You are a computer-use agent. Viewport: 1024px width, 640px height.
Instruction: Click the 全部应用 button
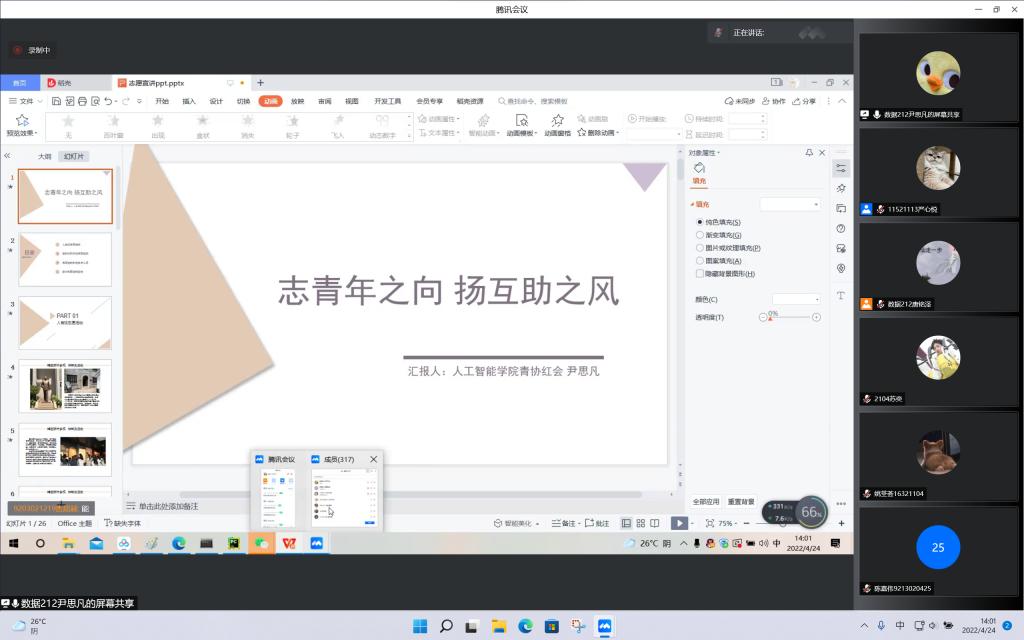(706, 501)
